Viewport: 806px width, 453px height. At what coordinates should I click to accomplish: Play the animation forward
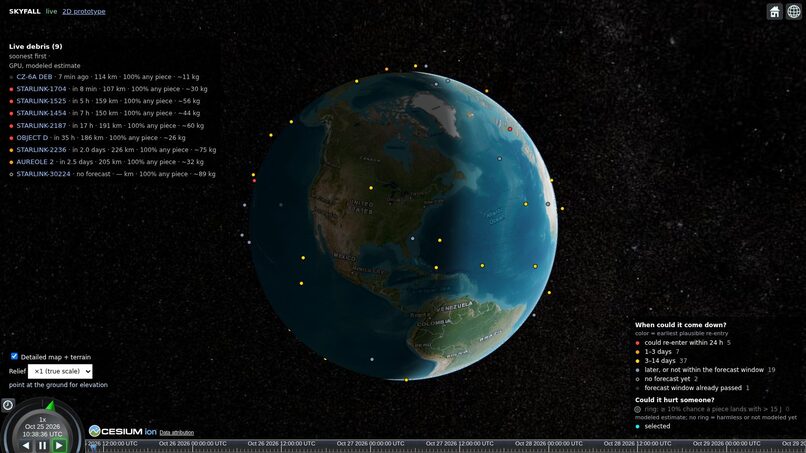coord(60,446)
